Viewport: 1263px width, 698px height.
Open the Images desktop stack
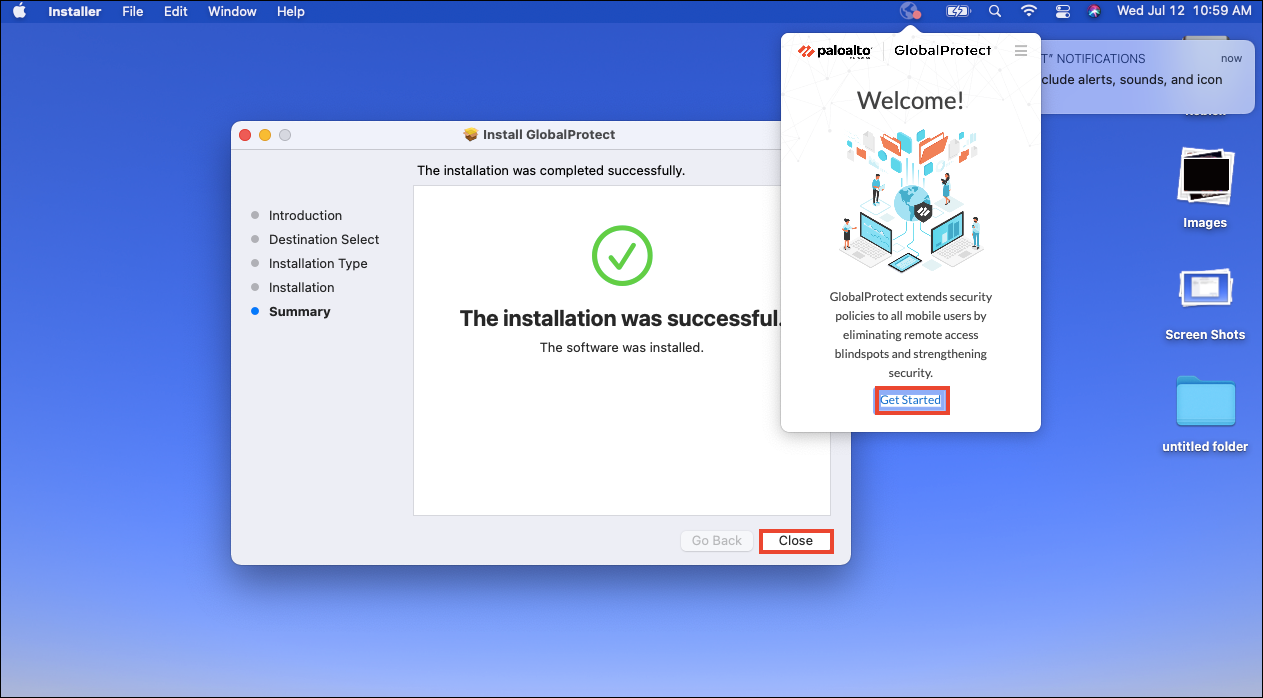point(1205,188)
